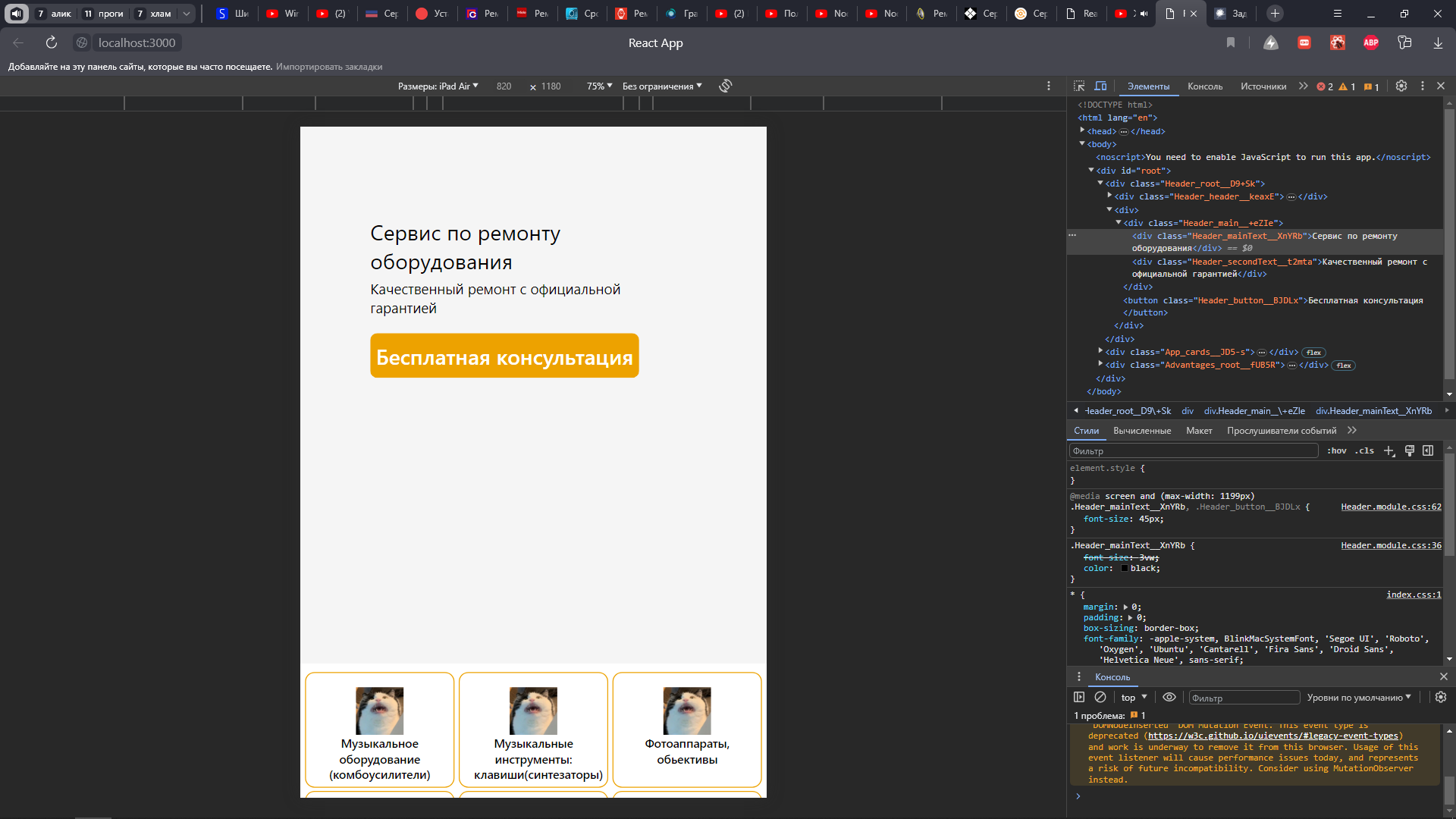Viewport: 1456px width, 819px height.
Task: Open the 75% zoom dropdown
Action: [x=599, y=86]
